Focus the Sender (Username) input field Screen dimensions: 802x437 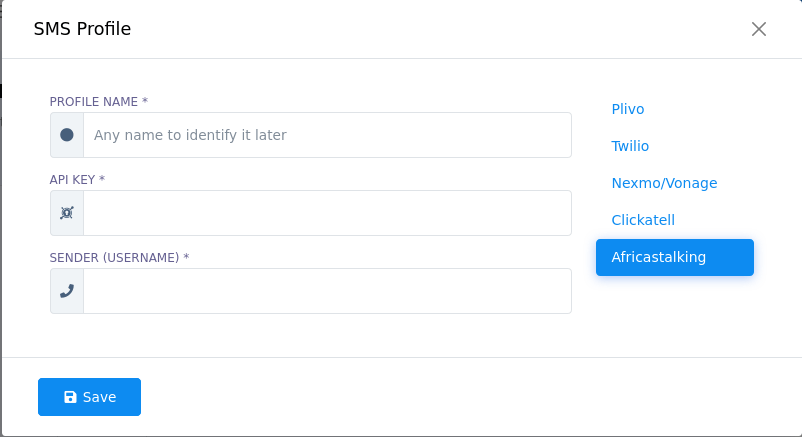[327, 291]
